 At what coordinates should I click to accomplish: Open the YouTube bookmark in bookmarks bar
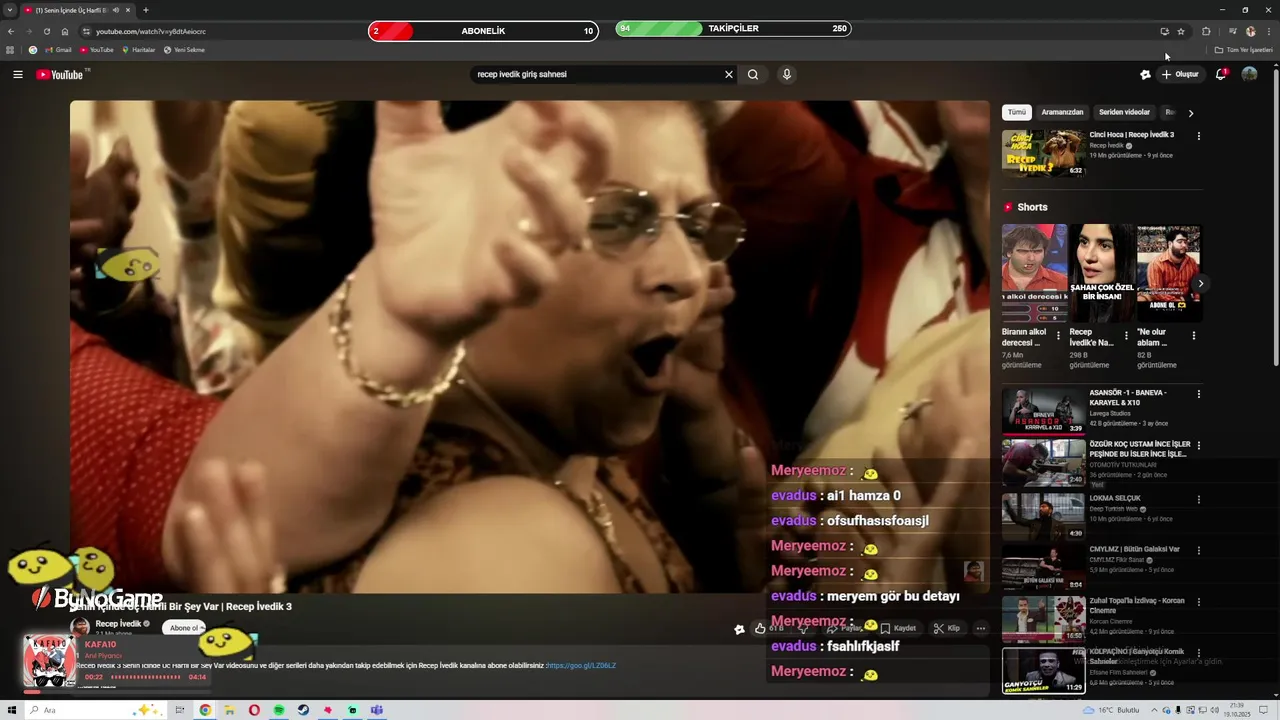point(97,50)
